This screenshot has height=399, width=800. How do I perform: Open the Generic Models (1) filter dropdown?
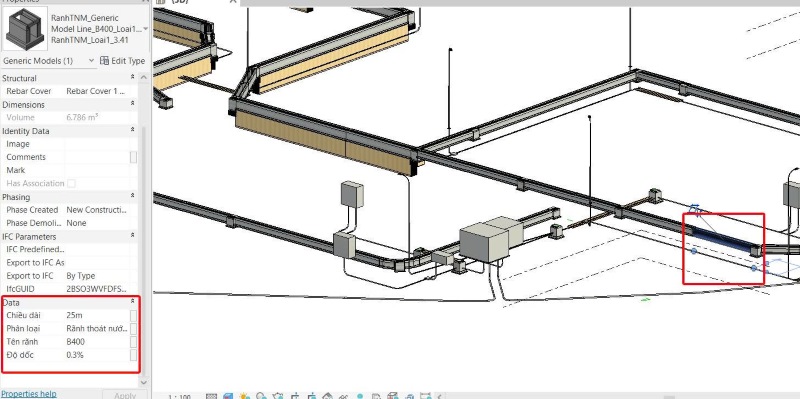pyautogui.click(x=49, y=61)
